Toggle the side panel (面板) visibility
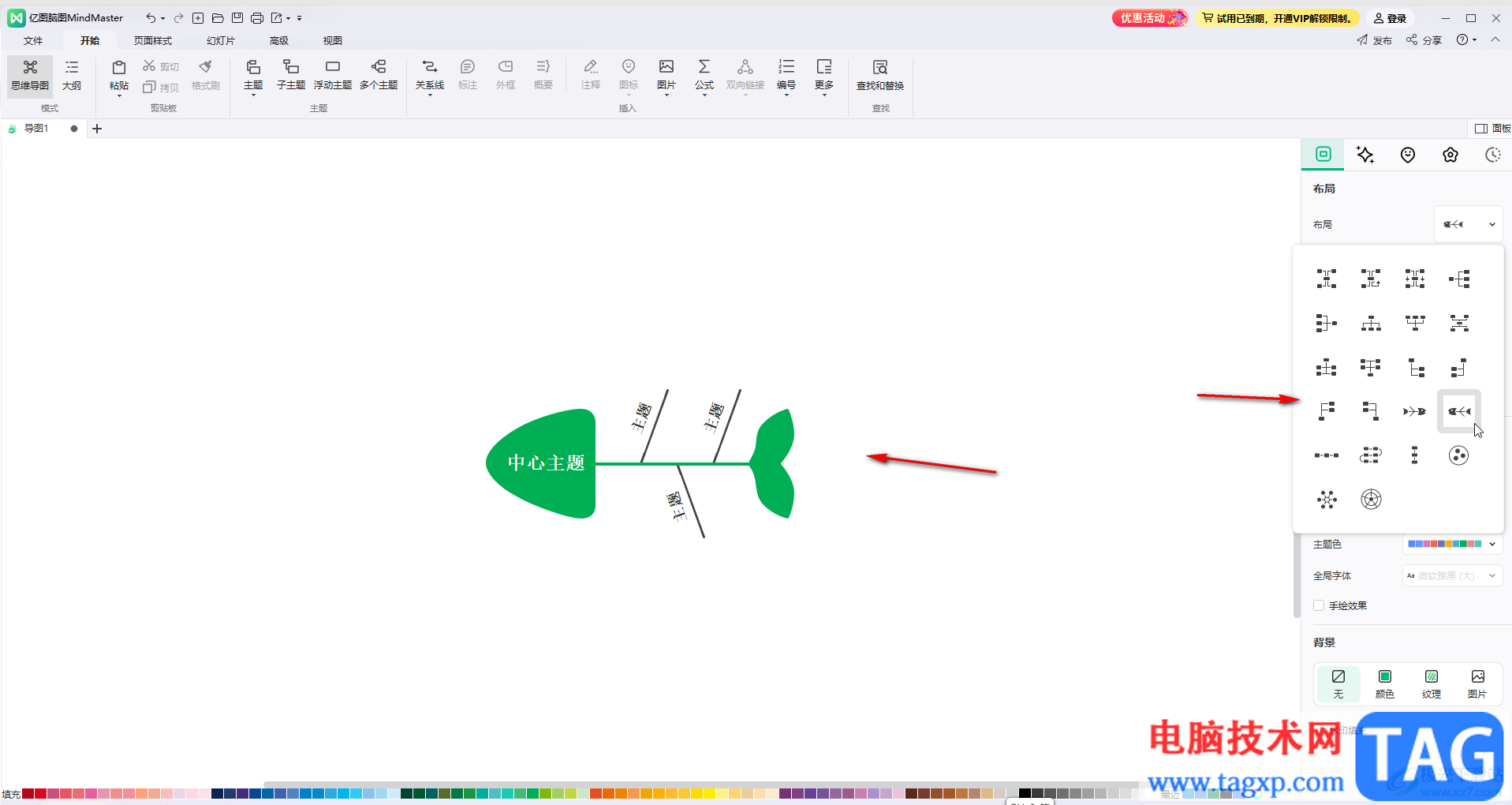1512x805 pixels. click(1492, 129)
